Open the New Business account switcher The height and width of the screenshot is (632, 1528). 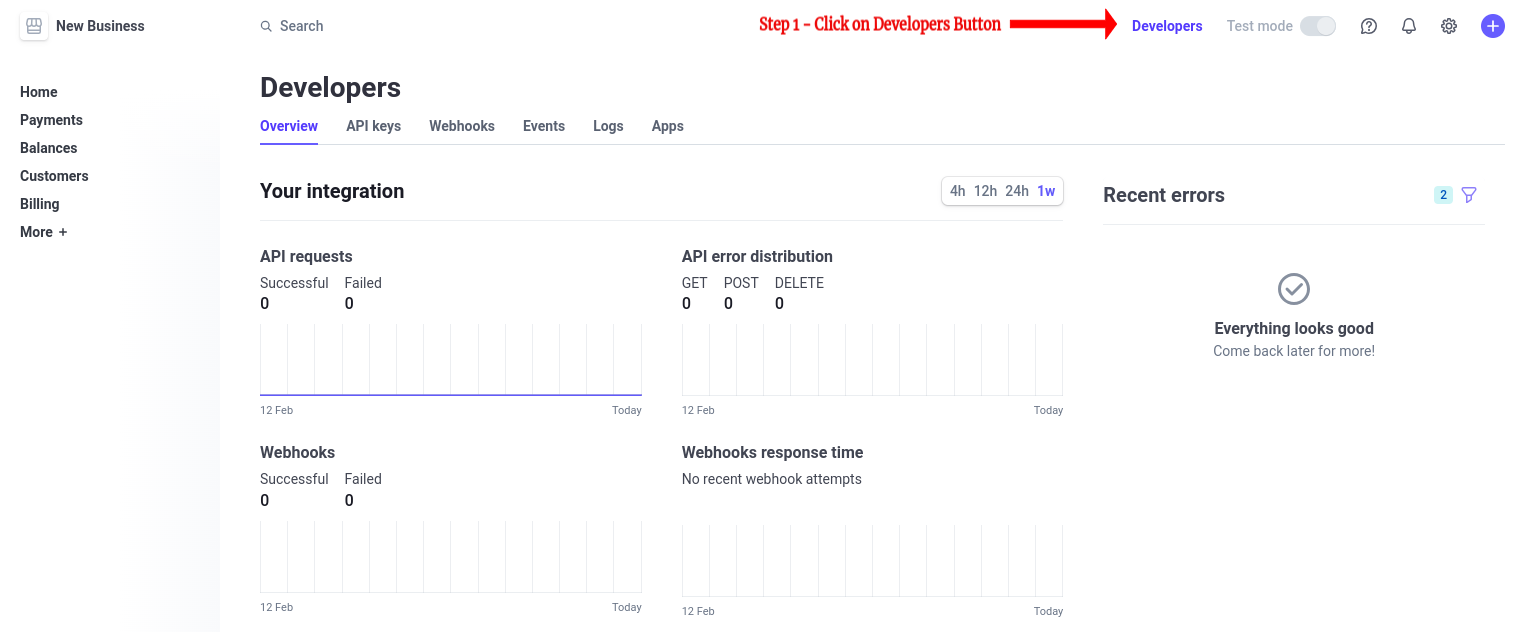(x=99, y=26)
